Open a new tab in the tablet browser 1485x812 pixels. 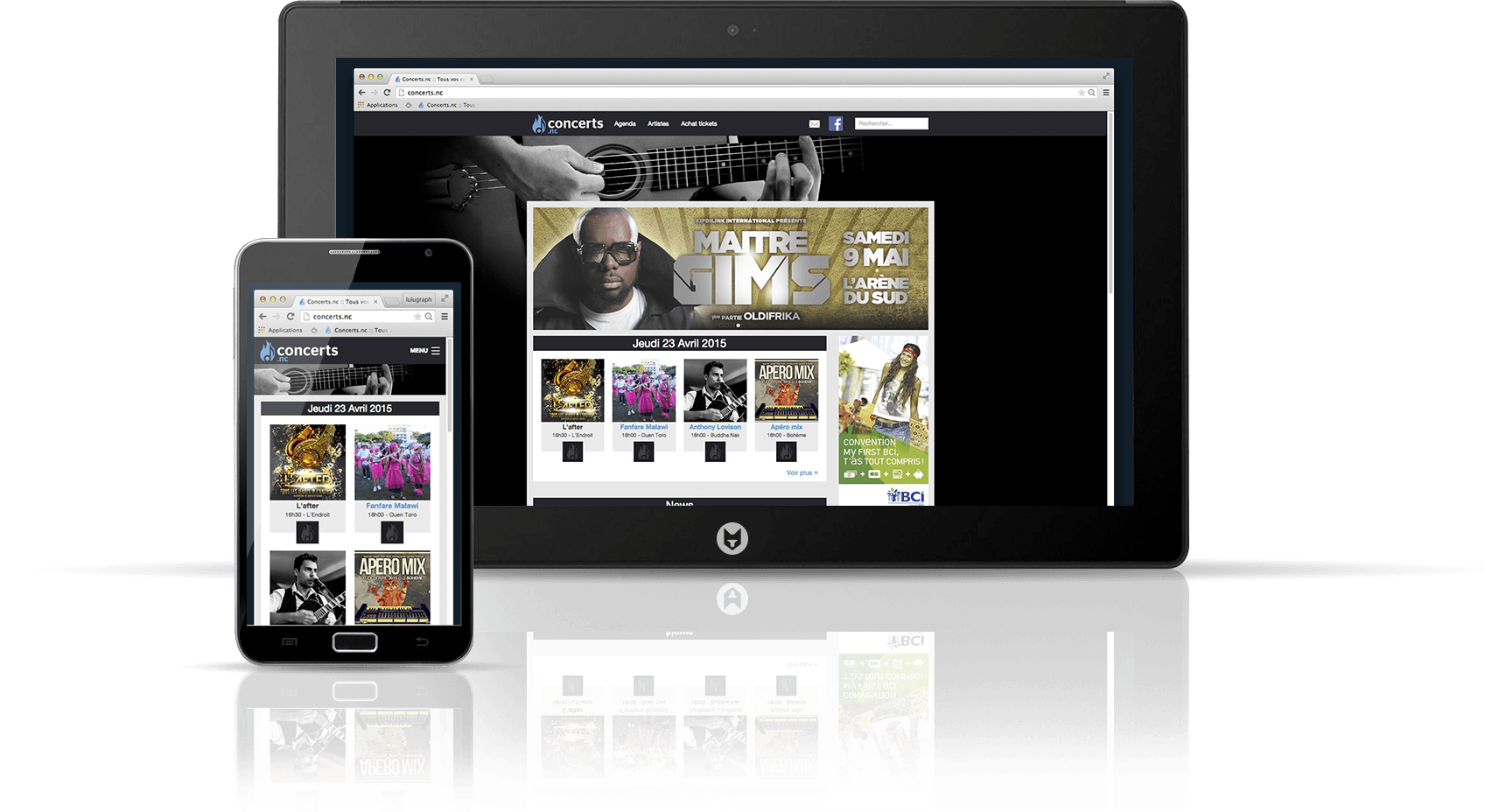[x=487, y=80]
